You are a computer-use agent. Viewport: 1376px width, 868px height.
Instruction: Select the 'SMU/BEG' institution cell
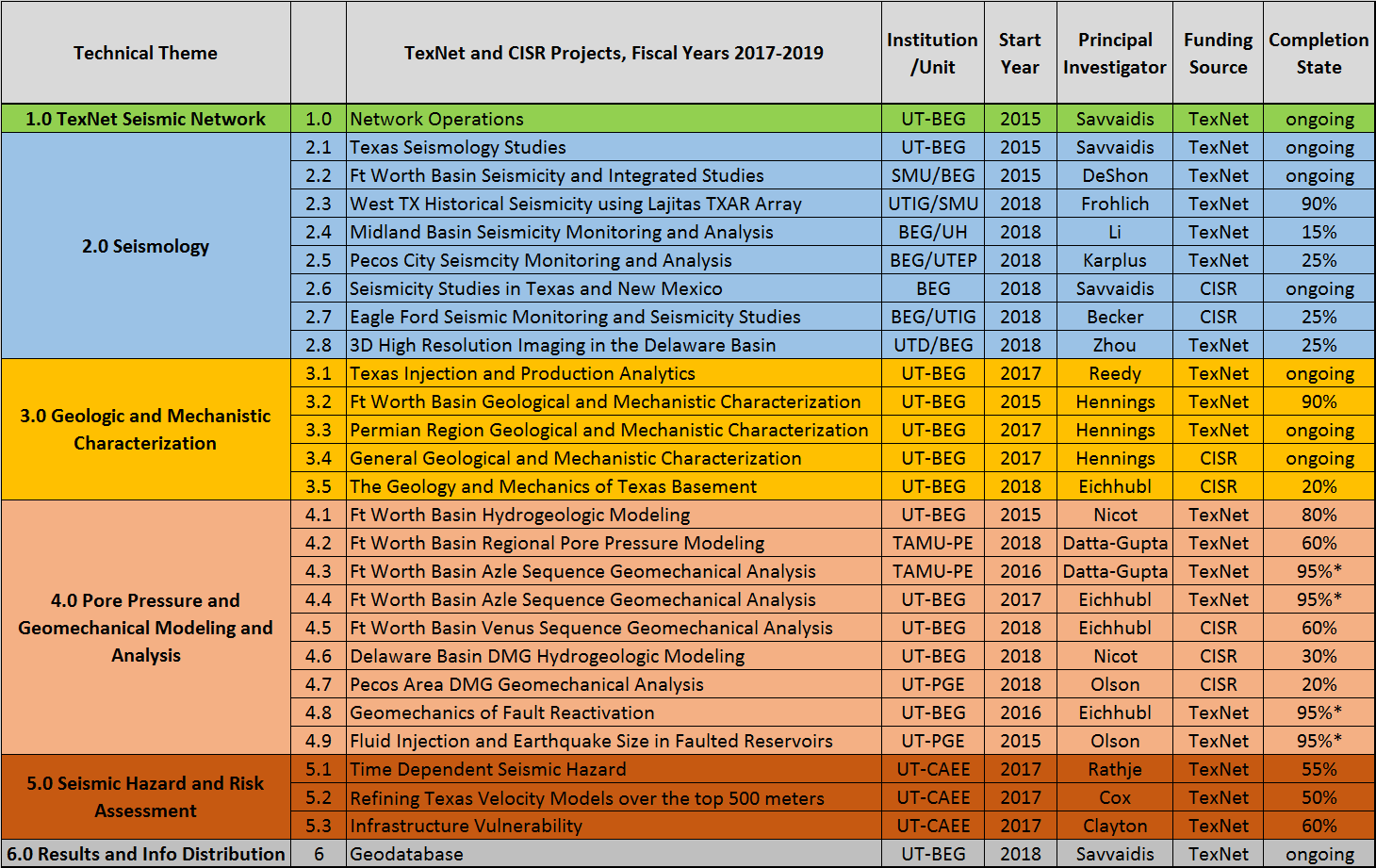tap(933, 175)
